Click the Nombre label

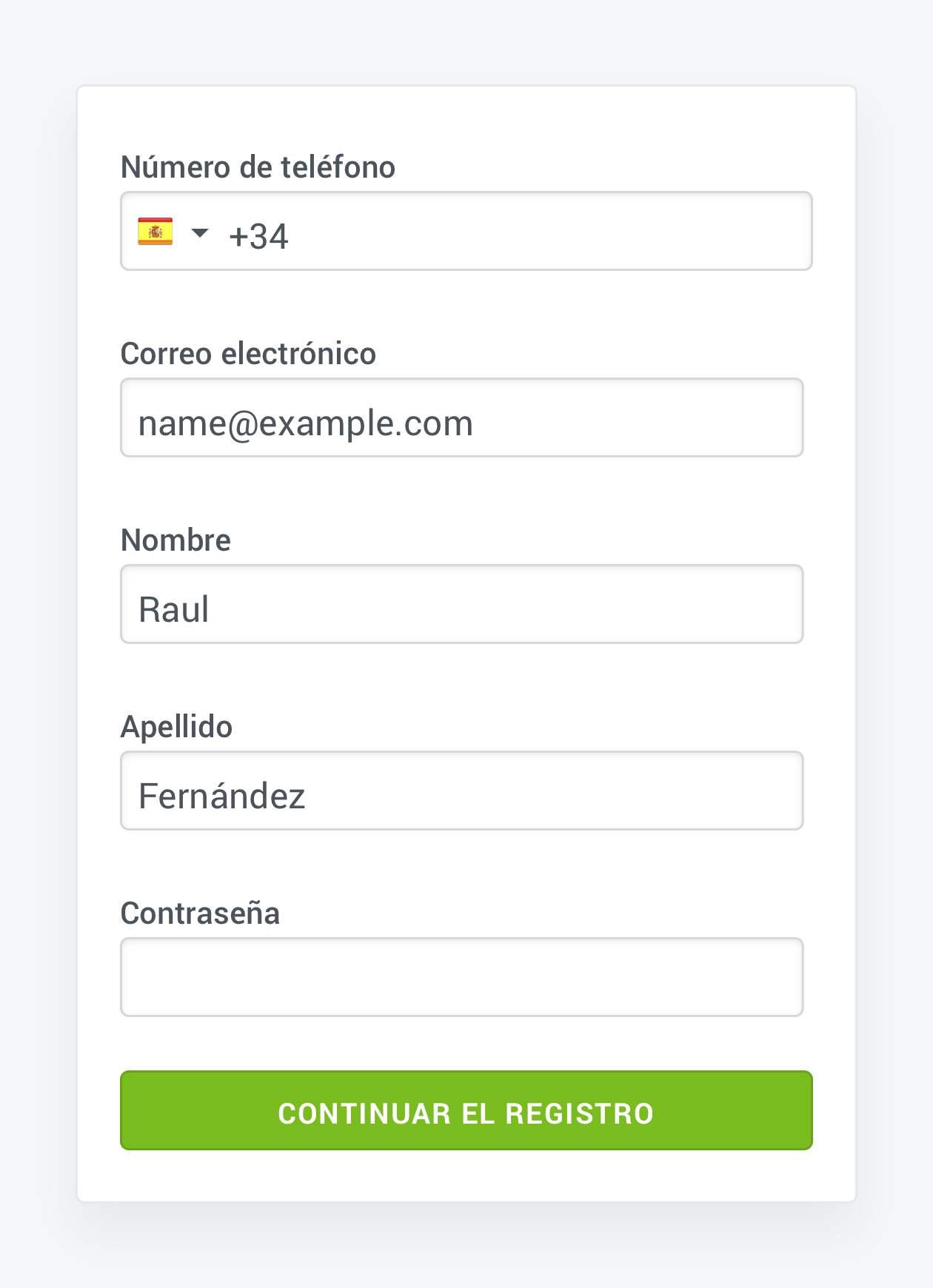[x=175, y=540]
